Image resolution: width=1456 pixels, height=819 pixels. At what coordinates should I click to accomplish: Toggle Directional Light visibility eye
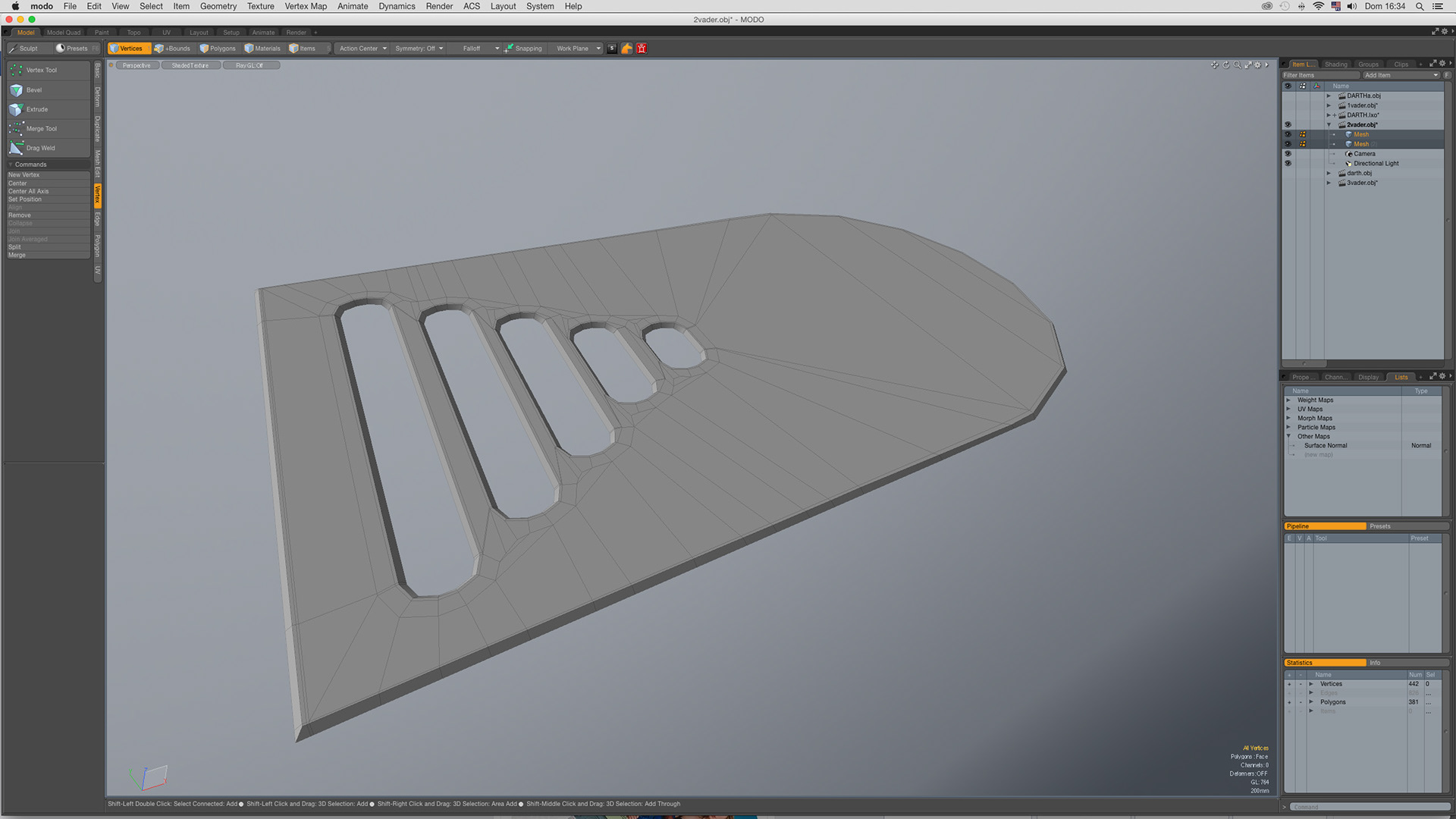point(1288,163)
